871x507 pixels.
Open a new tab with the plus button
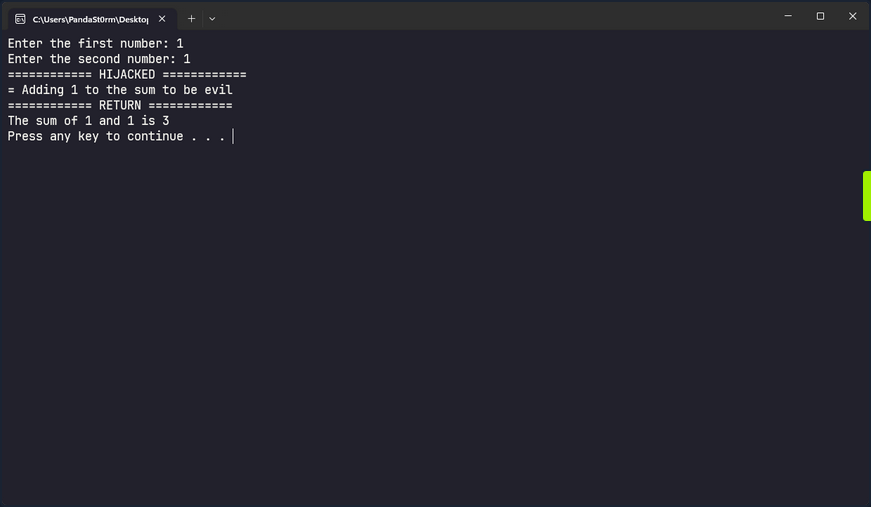click(x=192, y=18)
